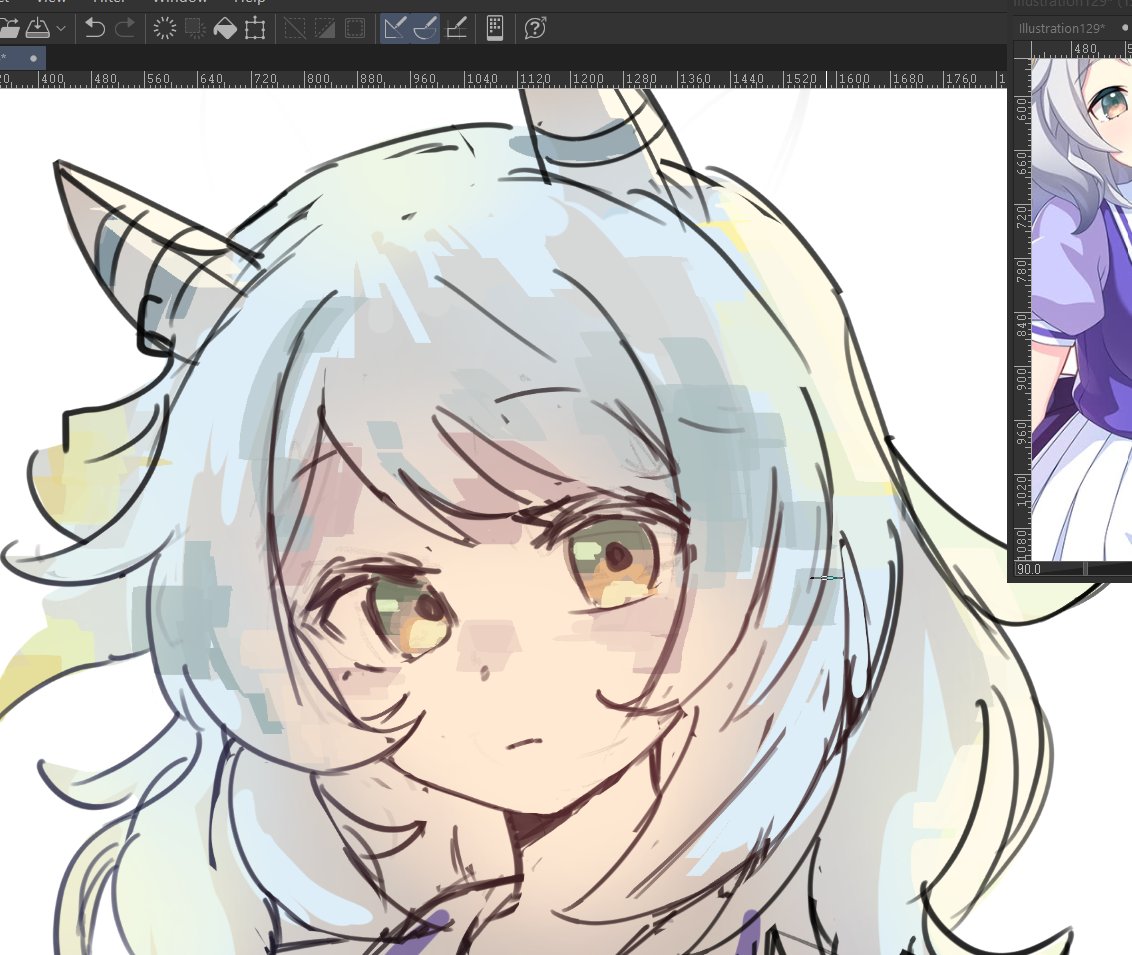Screen dimensions: 1132x955
Task: Open Clip Studio support question-mark icon
Action: (535, 28)
